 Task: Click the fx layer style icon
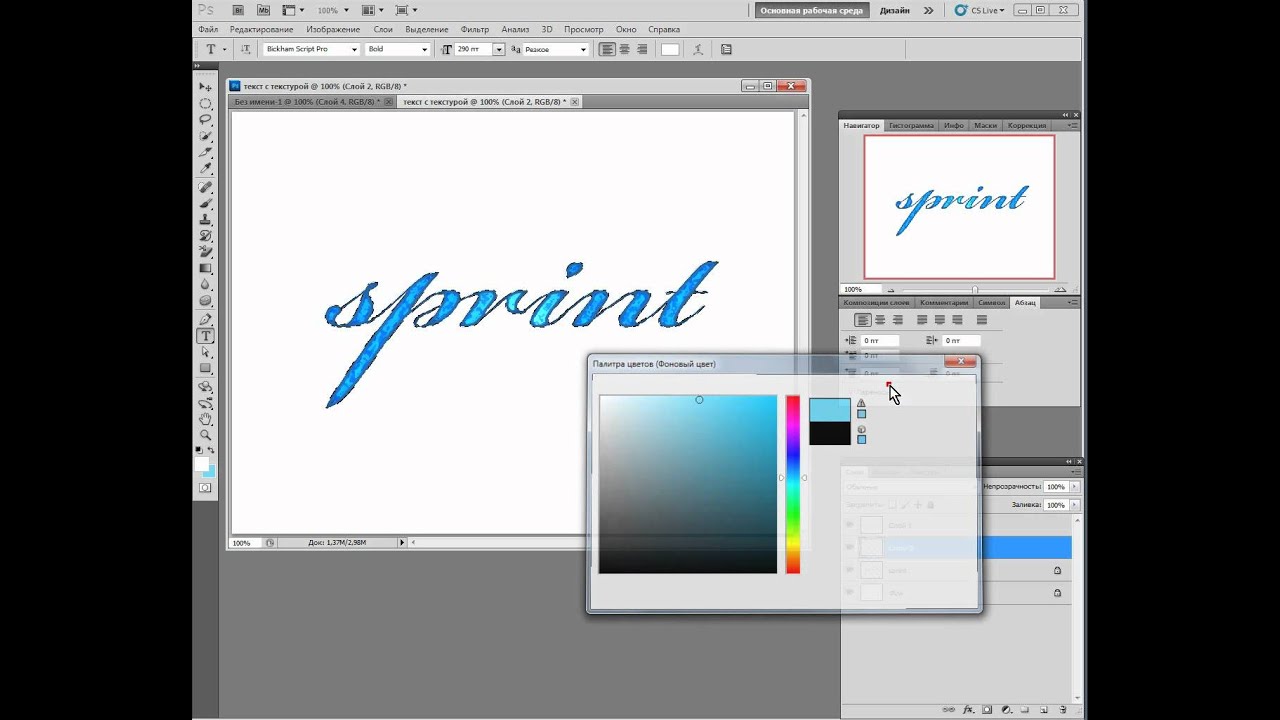(968, 709)
